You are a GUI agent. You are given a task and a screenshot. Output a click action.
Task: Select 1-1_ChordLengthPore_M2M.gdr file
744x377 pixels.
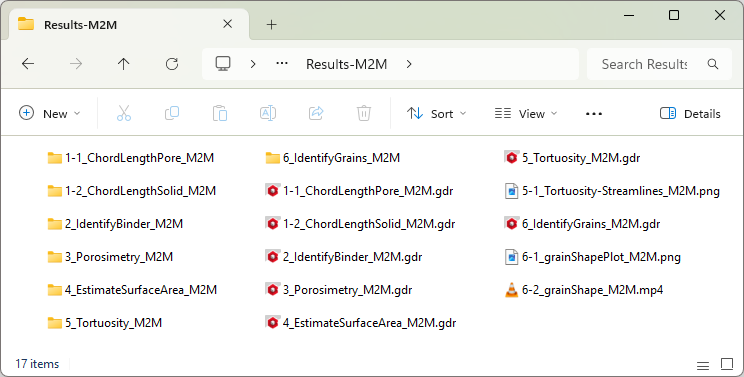(x=360, y=191)
